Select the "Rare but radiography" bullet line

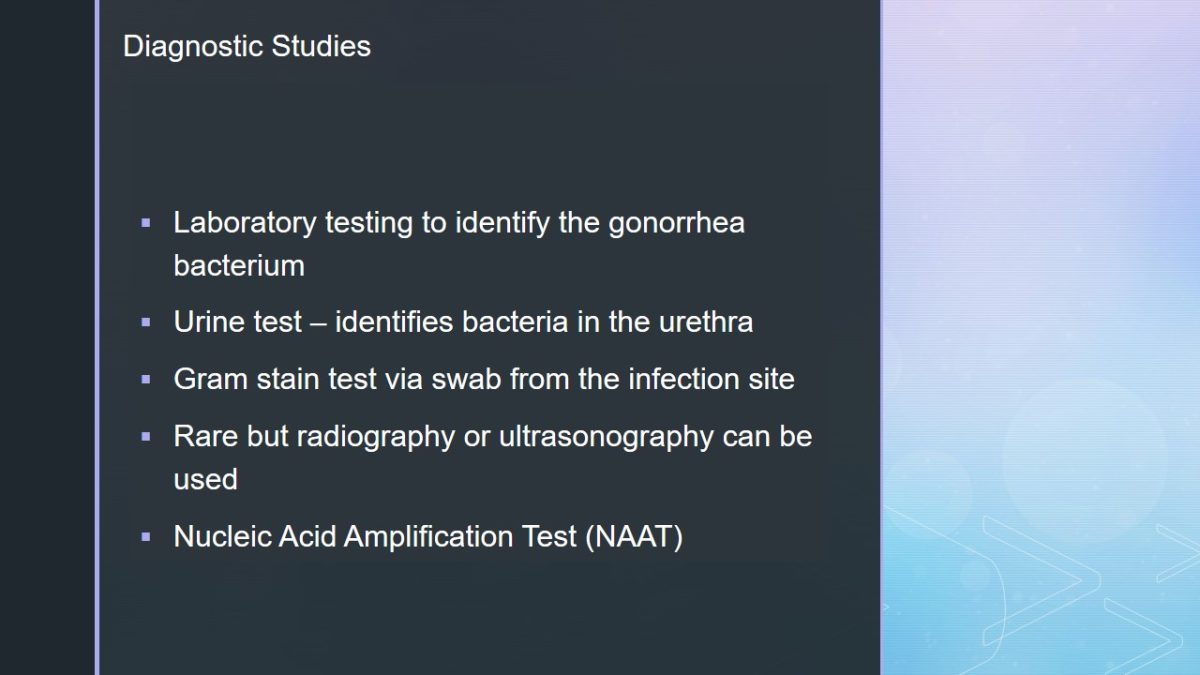coord(492,436)
